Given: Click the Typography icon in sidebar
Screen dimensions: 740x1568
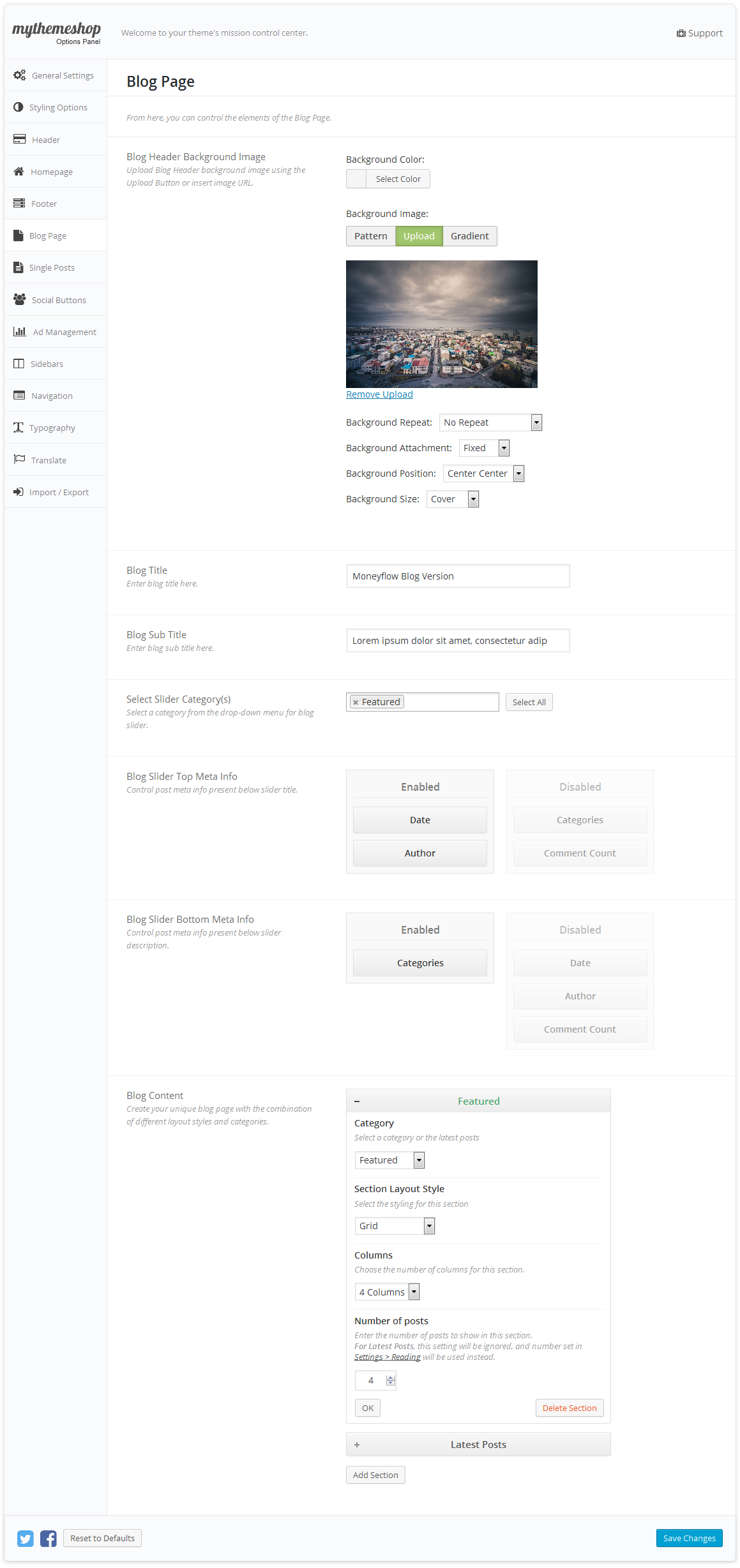Looking at the screenshot, I should pos(19,428).
